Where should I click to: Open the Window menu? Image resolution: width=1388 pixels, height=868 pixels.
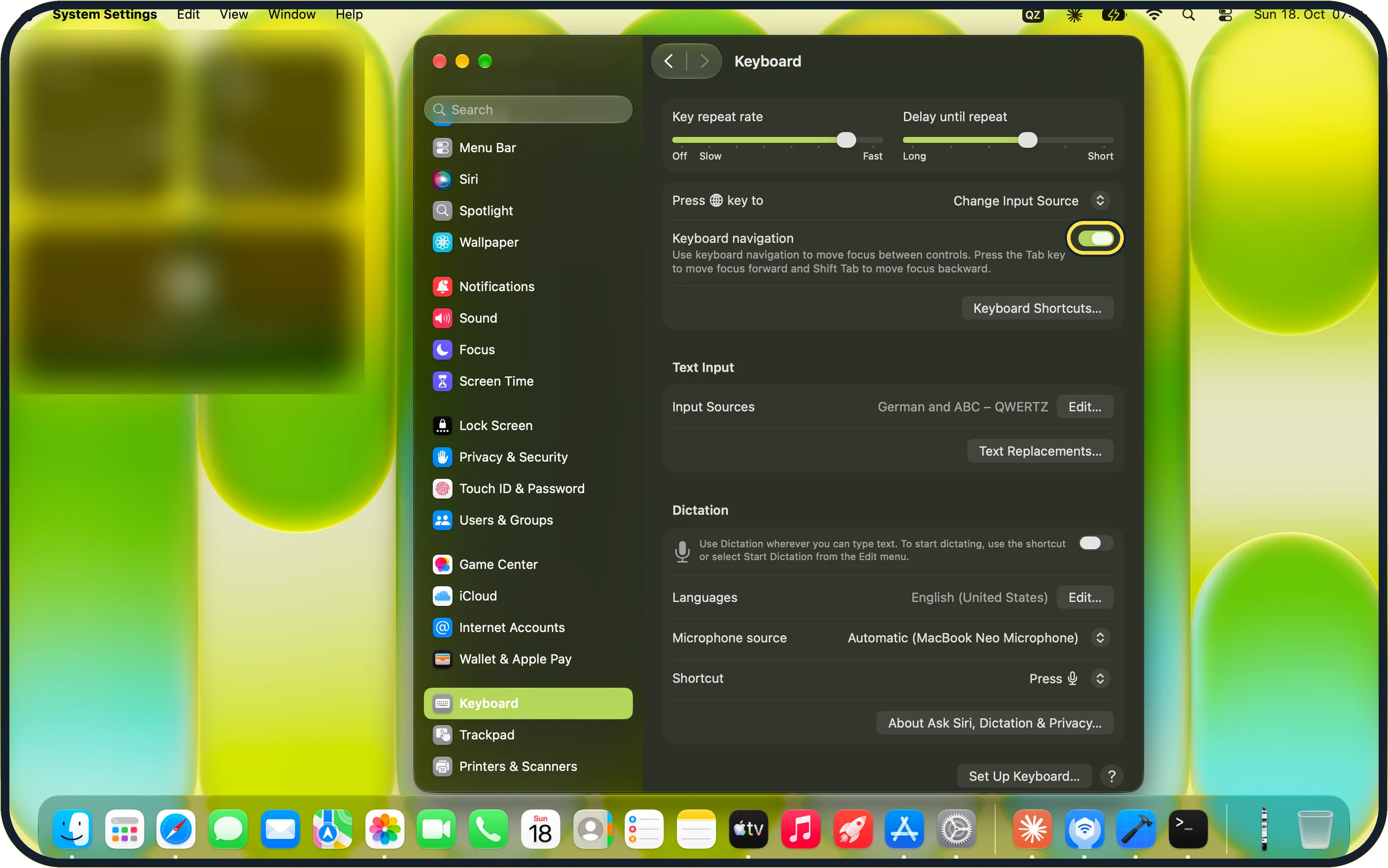pos(292,14)
